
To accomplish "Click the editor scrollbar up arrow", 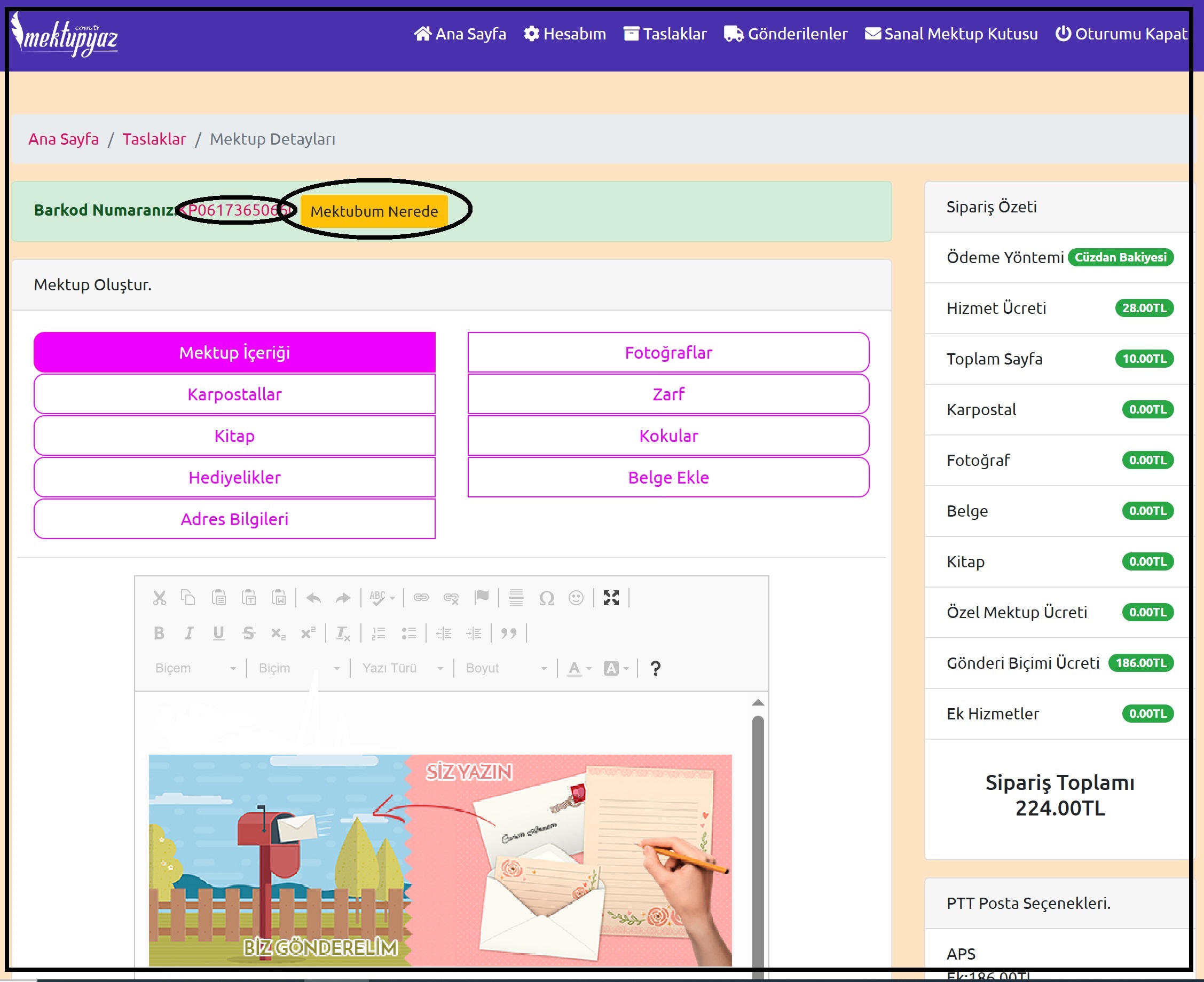I will tap(758, 703).
